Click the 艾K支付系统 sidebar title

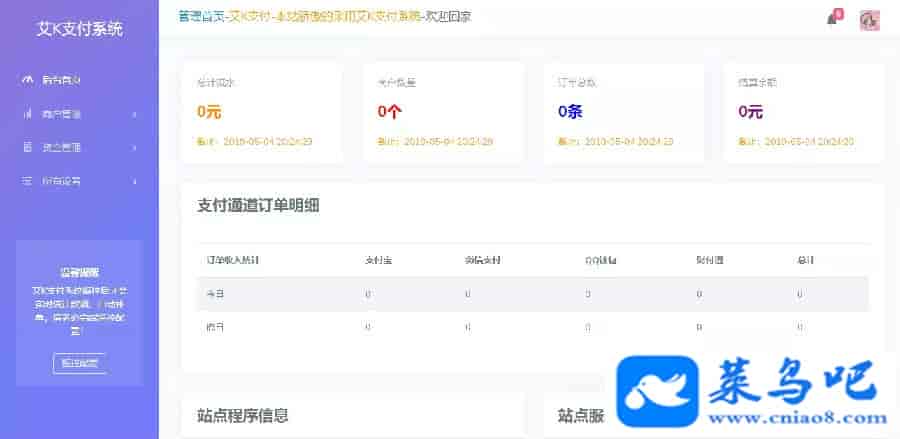click(79, 29)
